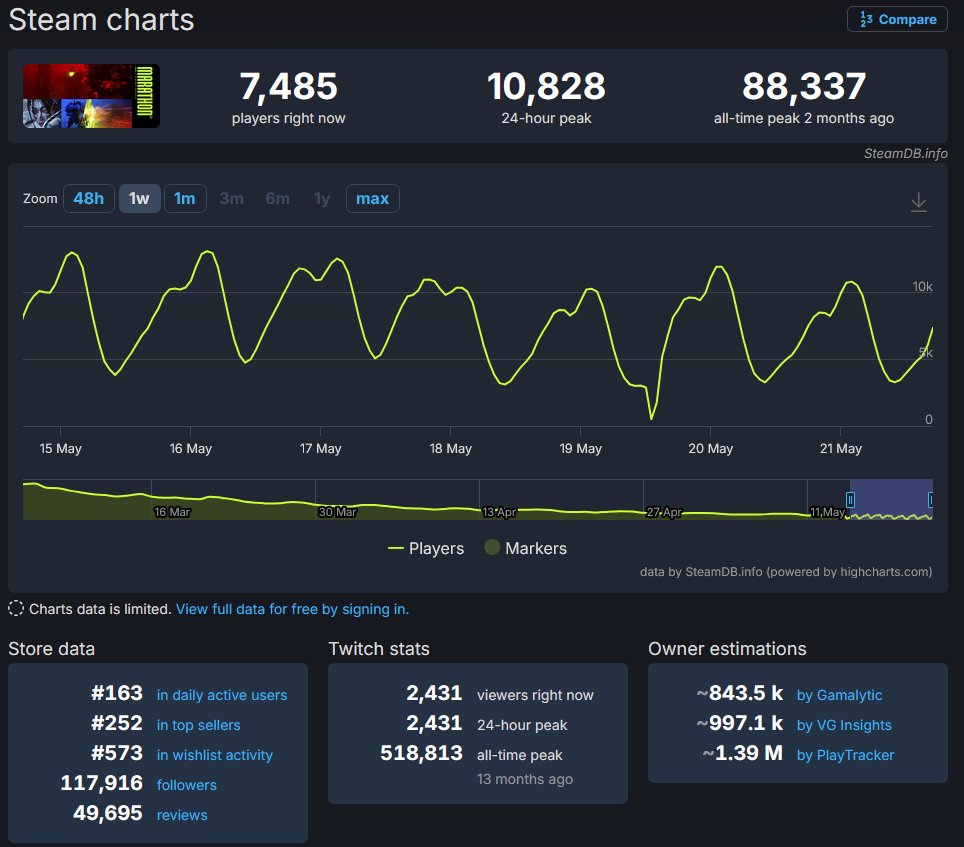This screenshot has height=847, width=964.
Task: Click the navigator right range handle
Action: [x=931, y=500]
